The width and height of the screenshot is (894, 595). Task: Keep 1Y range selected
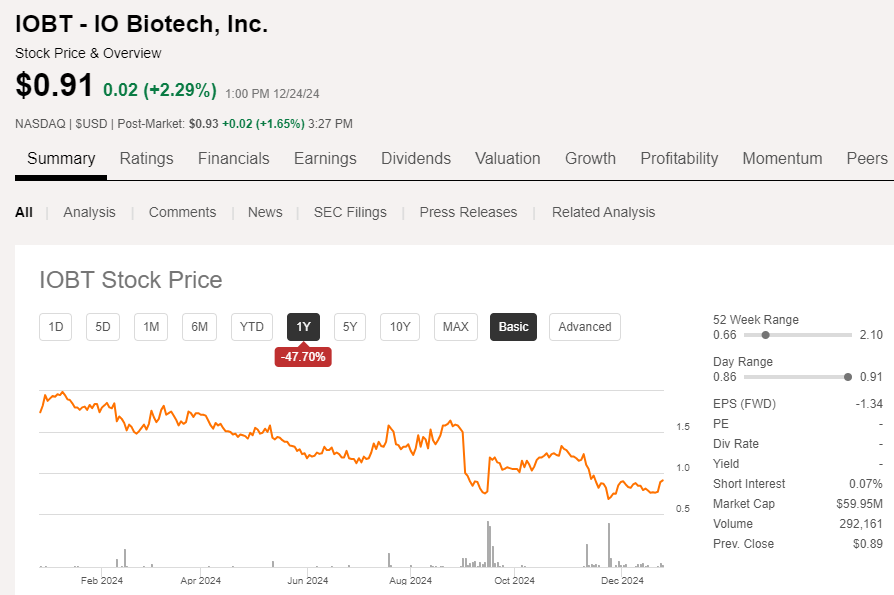pyautogui.click(x=303, y=327)
